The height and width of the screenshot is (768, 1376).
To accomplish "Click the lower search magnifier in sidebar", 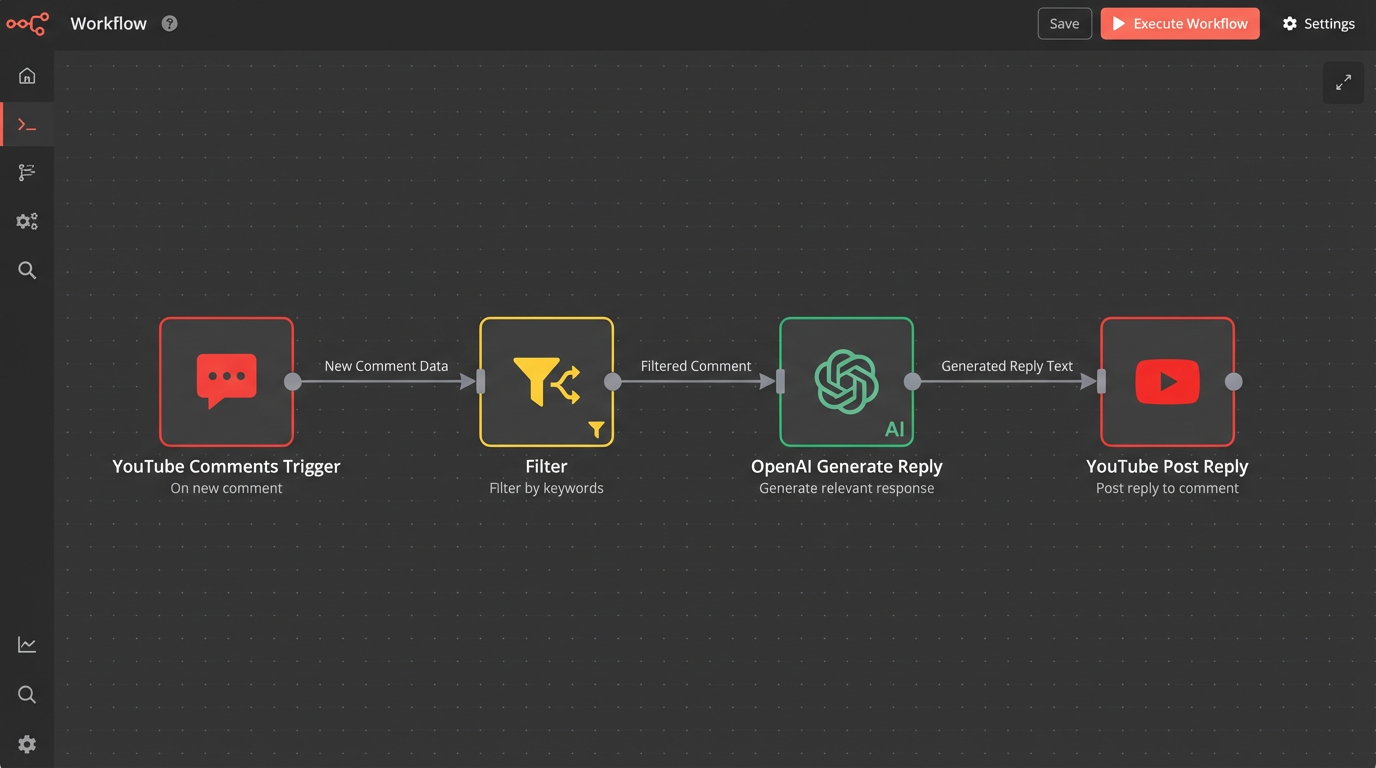I will (x=26, y=694).
